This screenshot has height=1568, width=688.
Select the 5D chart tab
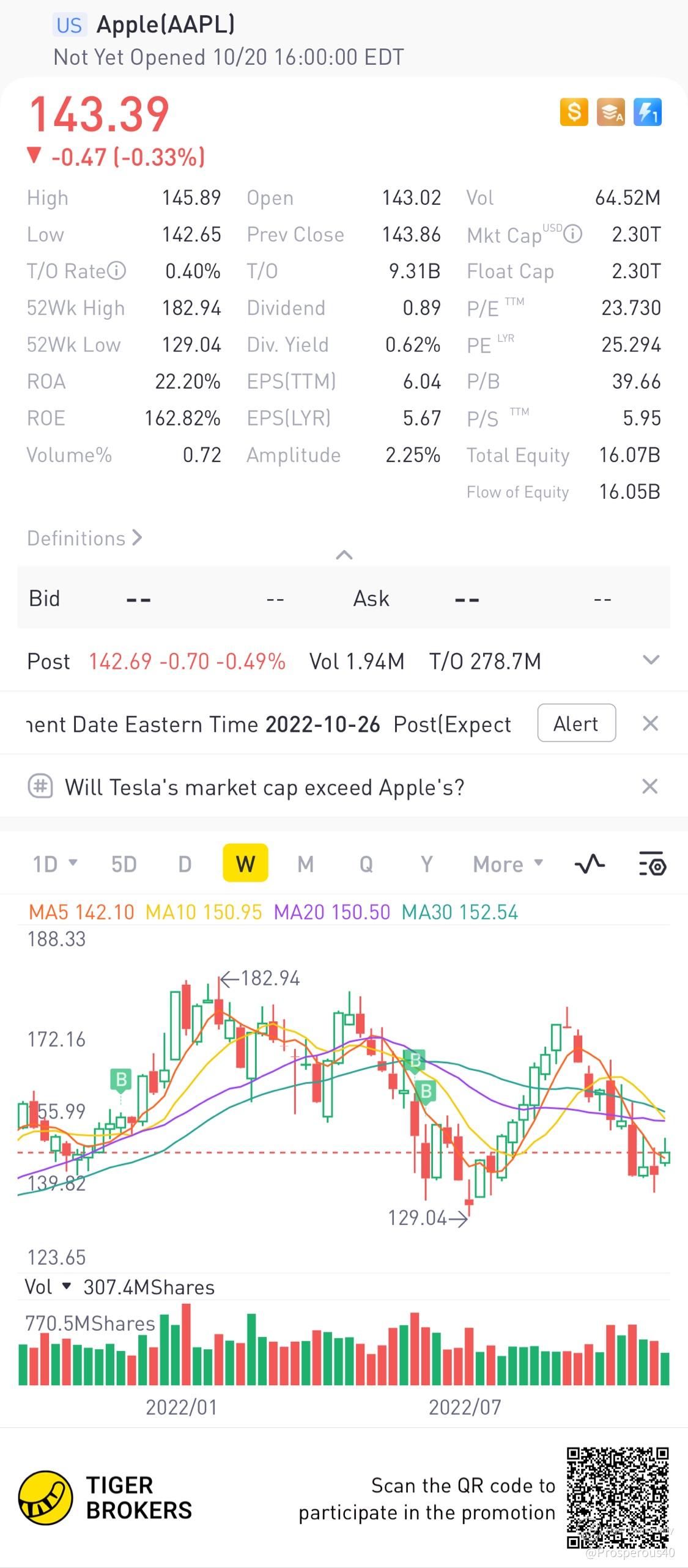[124, 864]
